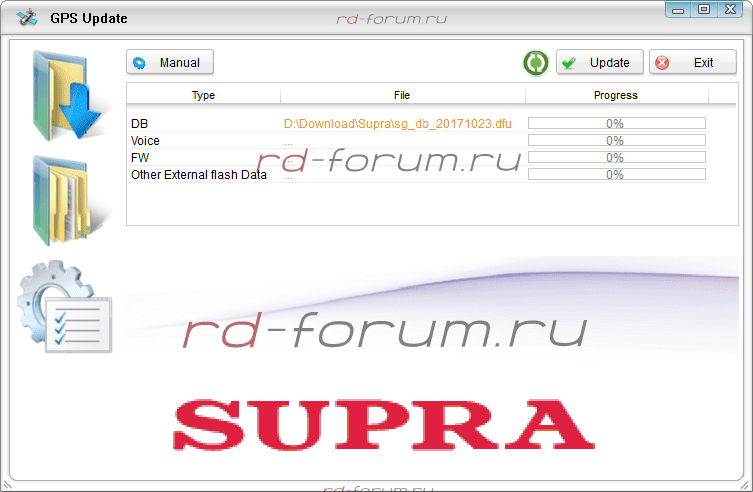
Task: Start the update with the Update button
Action: (599, 62)
